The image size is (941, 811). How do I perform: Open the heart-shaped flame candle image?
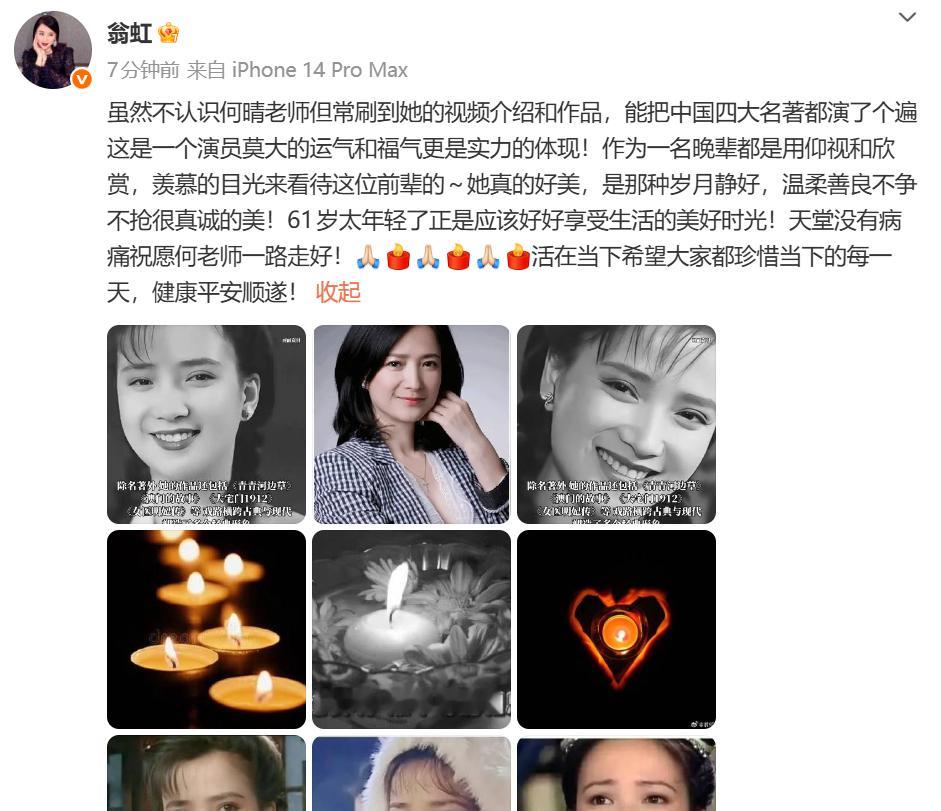616,629
